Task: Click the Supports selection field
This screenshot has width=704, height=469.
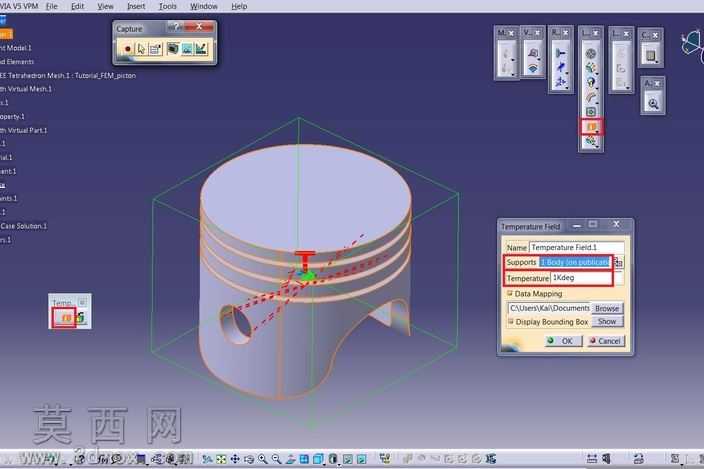Action: 575,262
